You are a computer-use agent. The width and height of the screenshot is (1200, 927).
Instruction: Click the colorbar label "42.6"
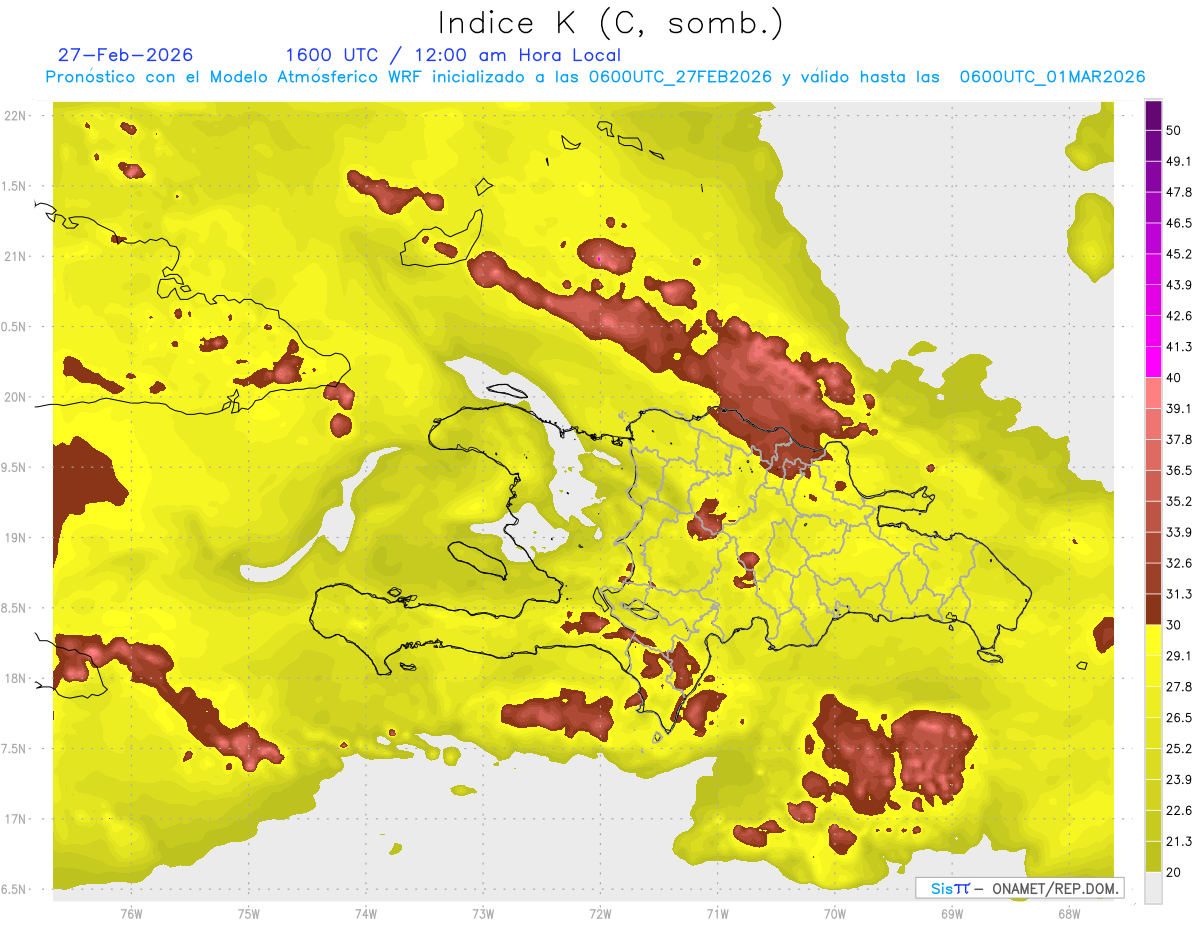[x=1179, y=316]
